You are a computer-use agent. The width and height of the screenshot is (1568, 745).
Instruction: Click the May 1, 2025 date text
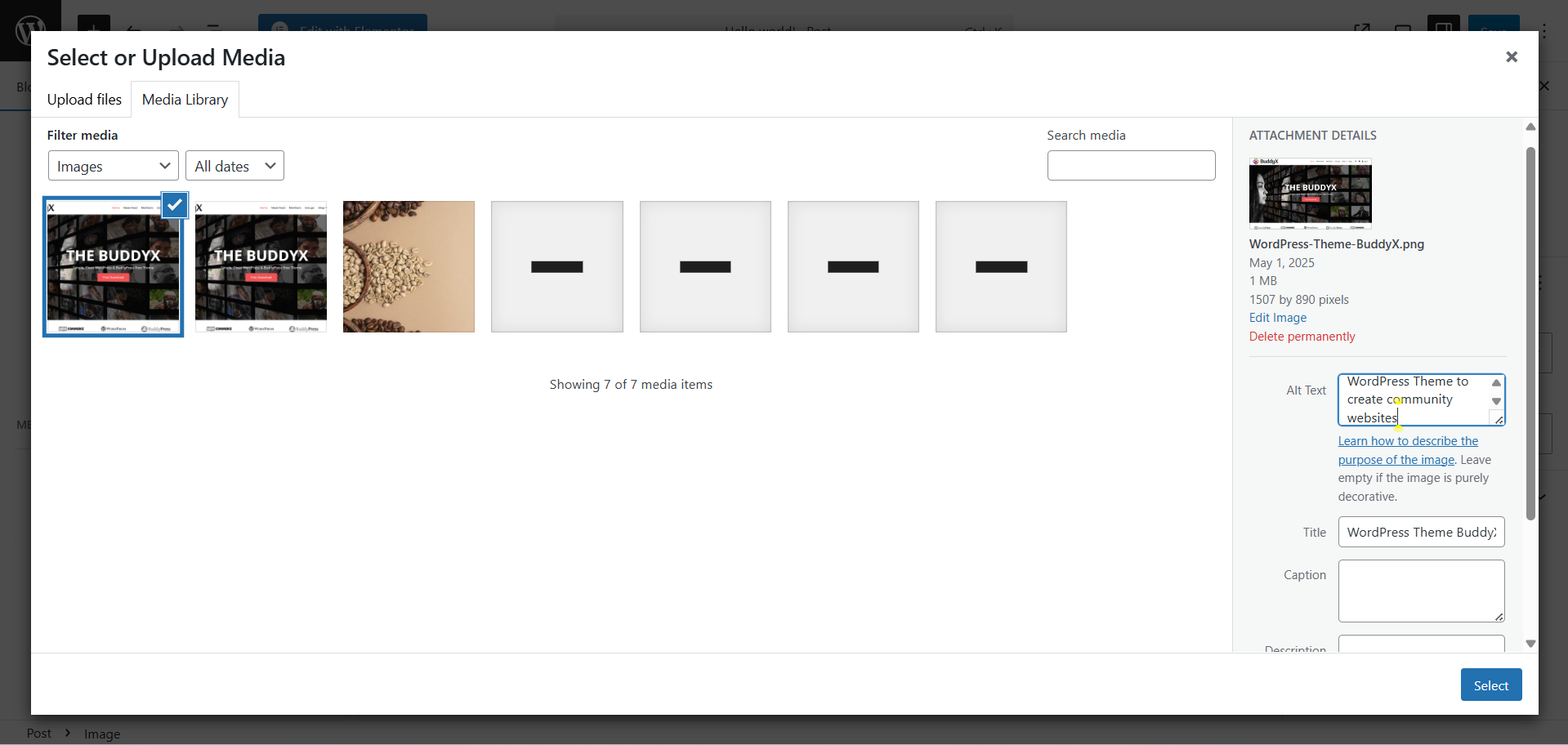[x=1282, y=263]
